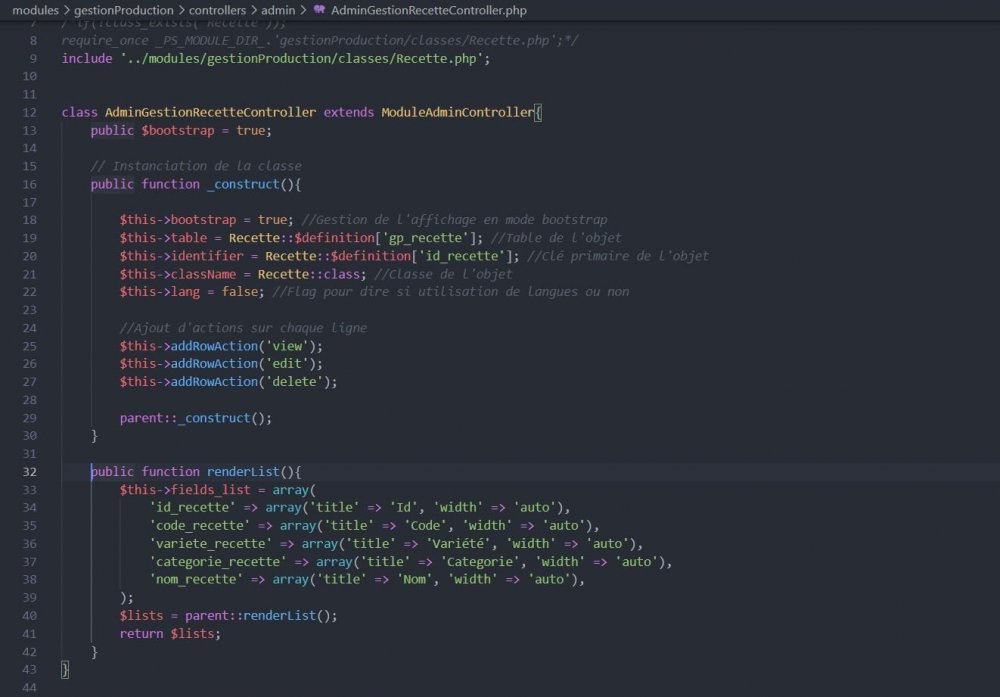Click line number 12 in the gutter
The height and width of the screenshot is (697, 1000).
pyautogui.click(x=29, y=112)
